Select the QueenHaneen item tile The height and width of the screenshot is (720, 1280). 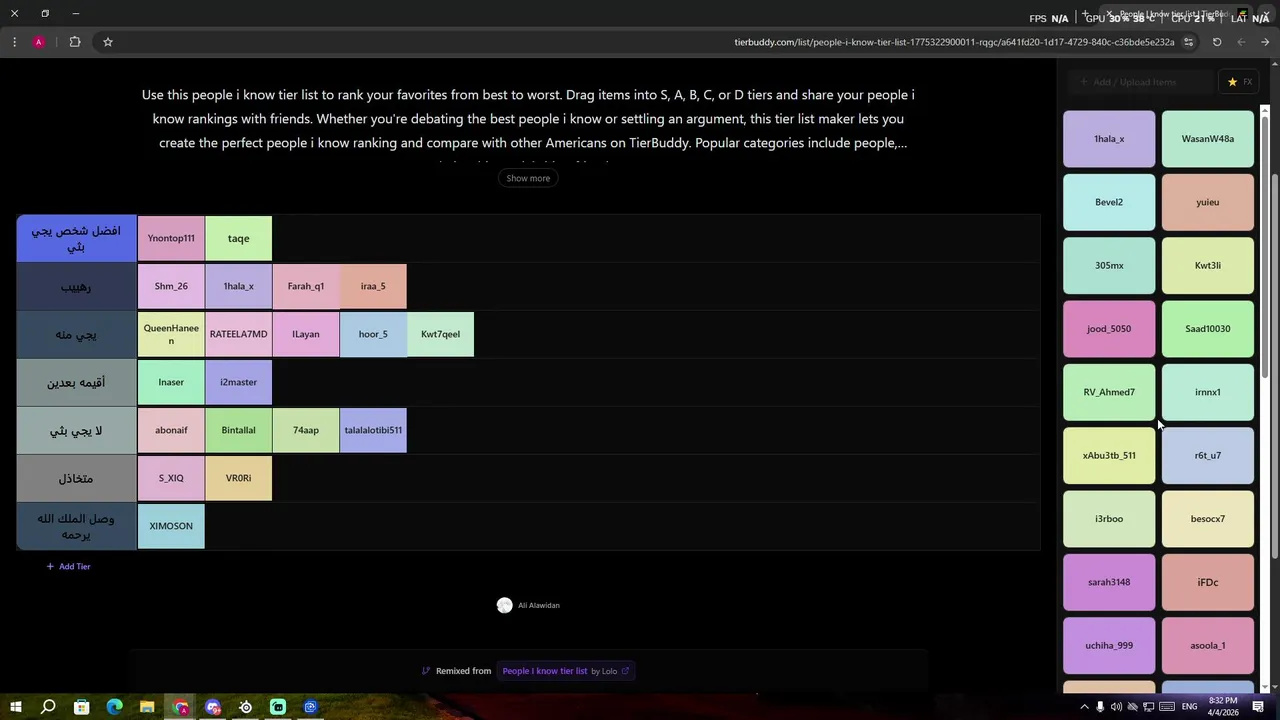pos(171,335)
